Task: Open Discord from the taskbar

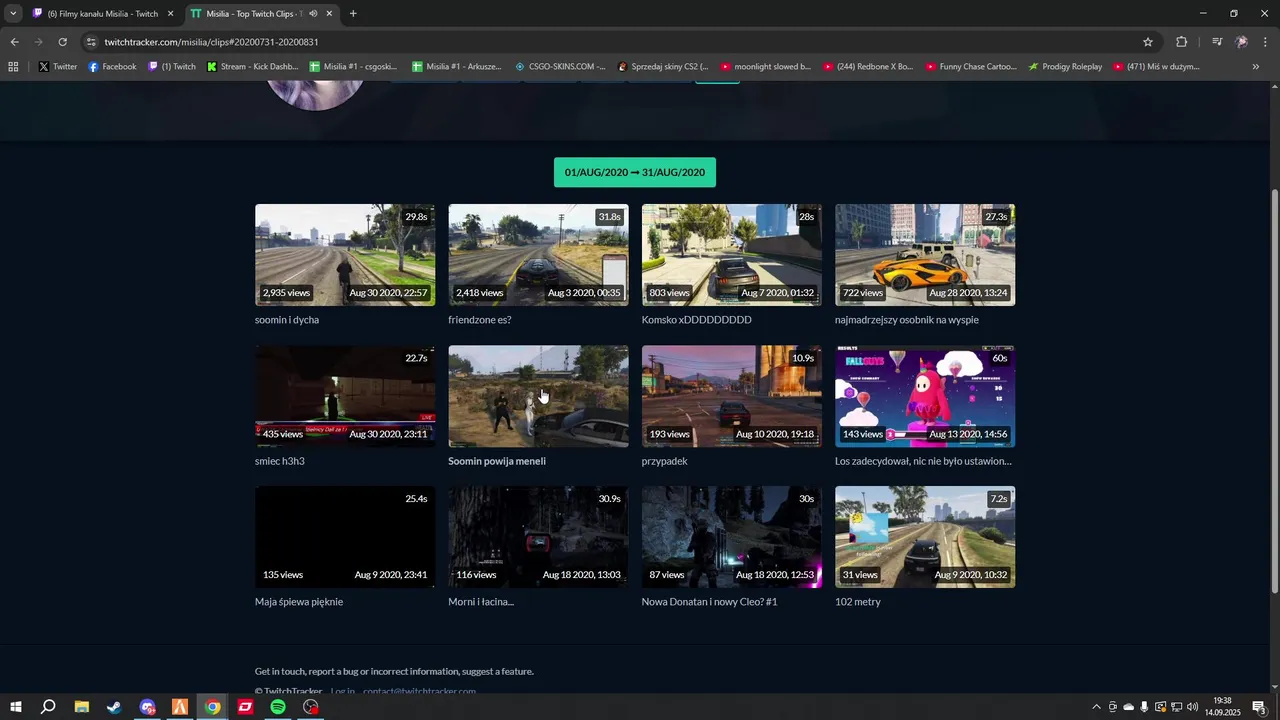Action: pos(147,707)
